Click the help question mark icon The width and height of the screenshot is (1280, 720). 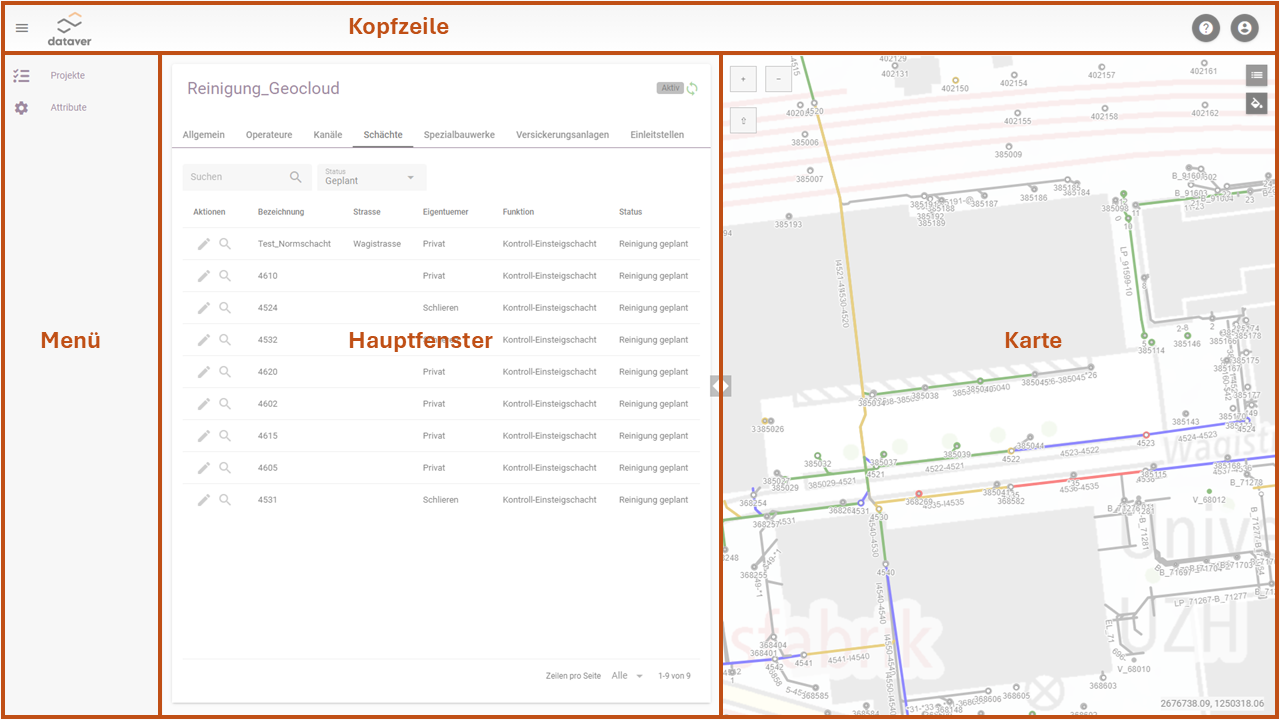click(x=1206, y=28)
